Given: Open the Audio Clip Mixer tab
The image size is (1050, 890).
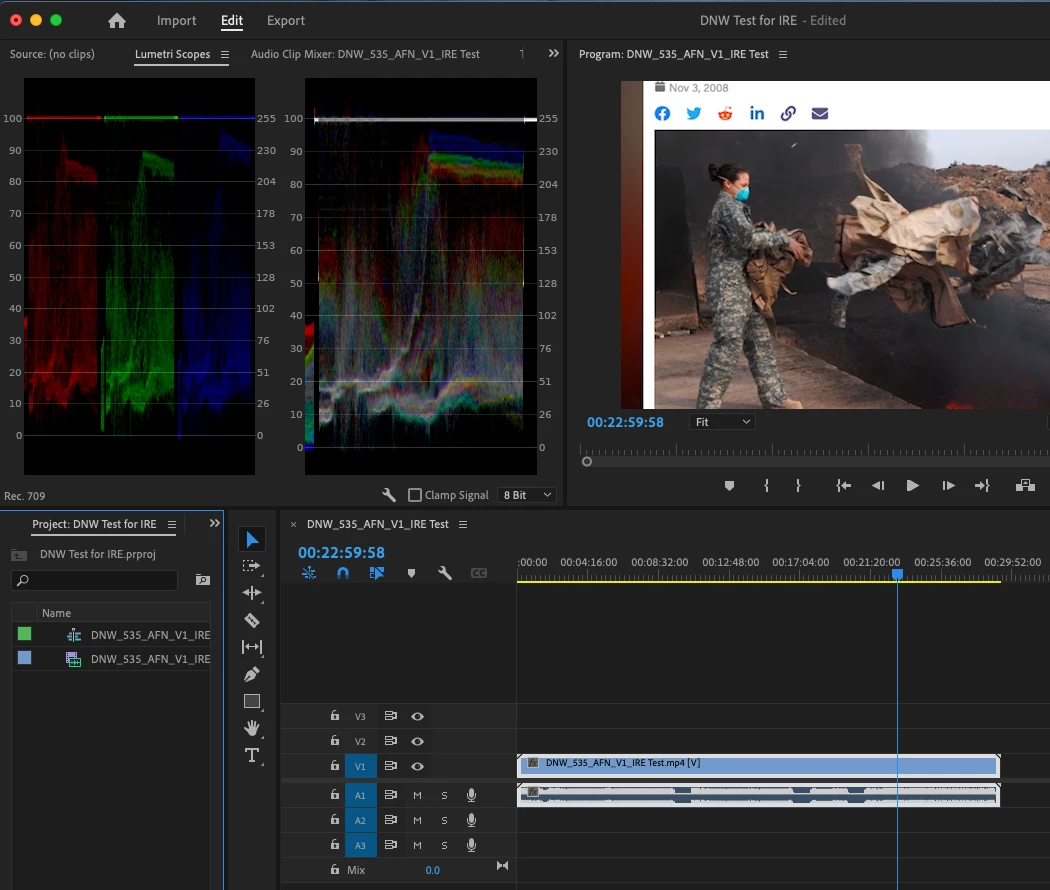Looking at the screenshot, I should click(x=365, y=54).
